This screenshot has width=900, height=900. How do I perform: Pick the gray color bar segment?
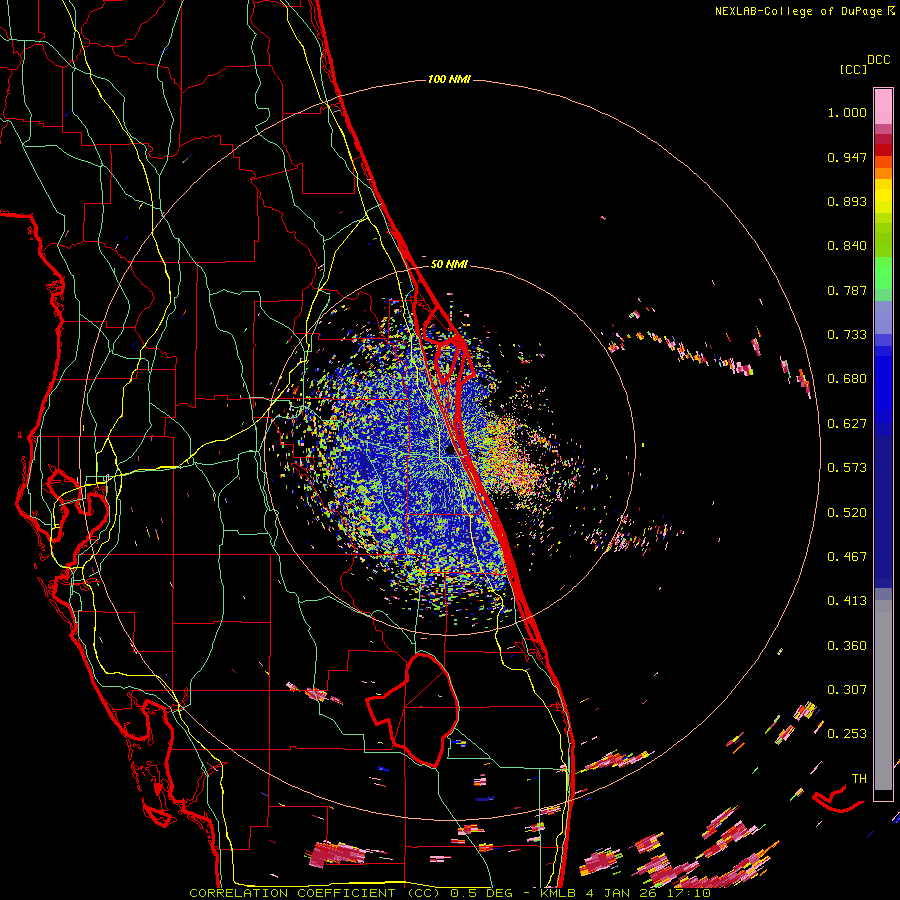[883, 695]
